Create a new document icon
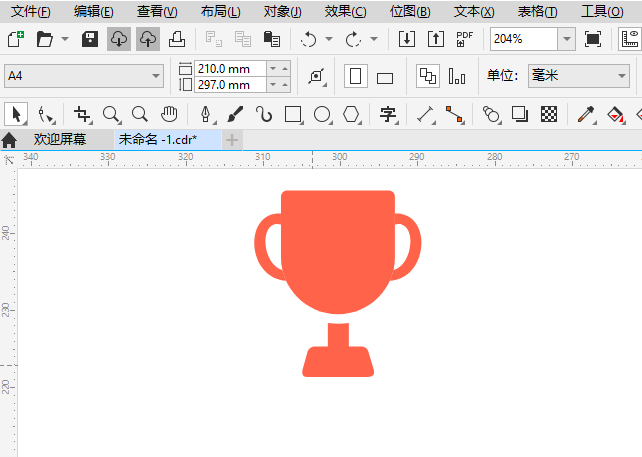Screen dimensions: 642x457 tap(16, 39)
